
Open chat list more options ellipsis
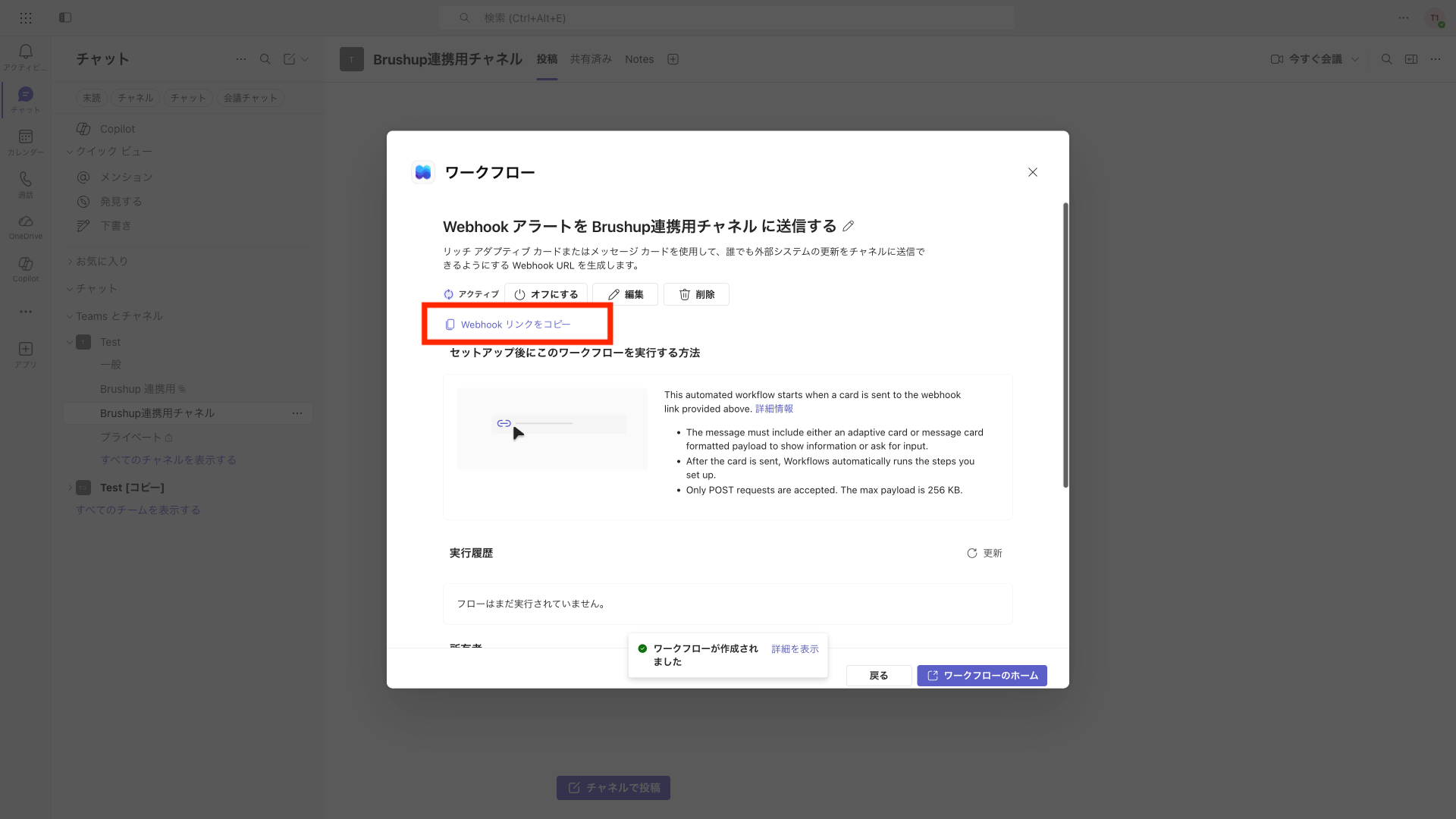tap(241, 58)
